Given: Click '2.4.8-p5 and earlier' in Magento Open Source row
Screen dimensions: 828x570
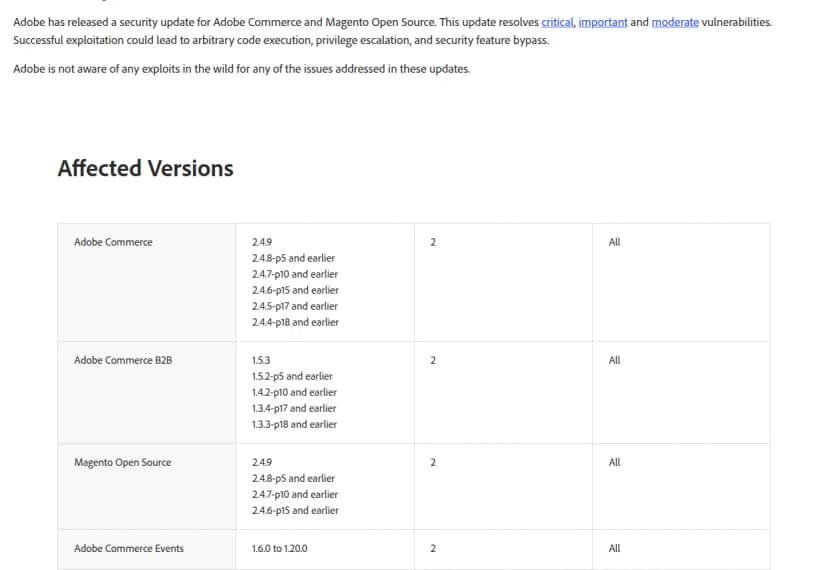Looking at the screenshot, I should (293, 478).
